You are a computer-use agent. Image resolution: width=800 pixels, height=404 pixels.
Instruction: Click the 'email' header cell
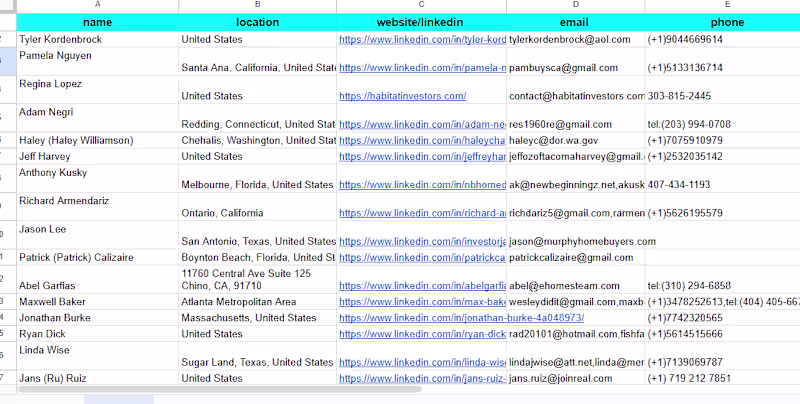coord(576,22)
